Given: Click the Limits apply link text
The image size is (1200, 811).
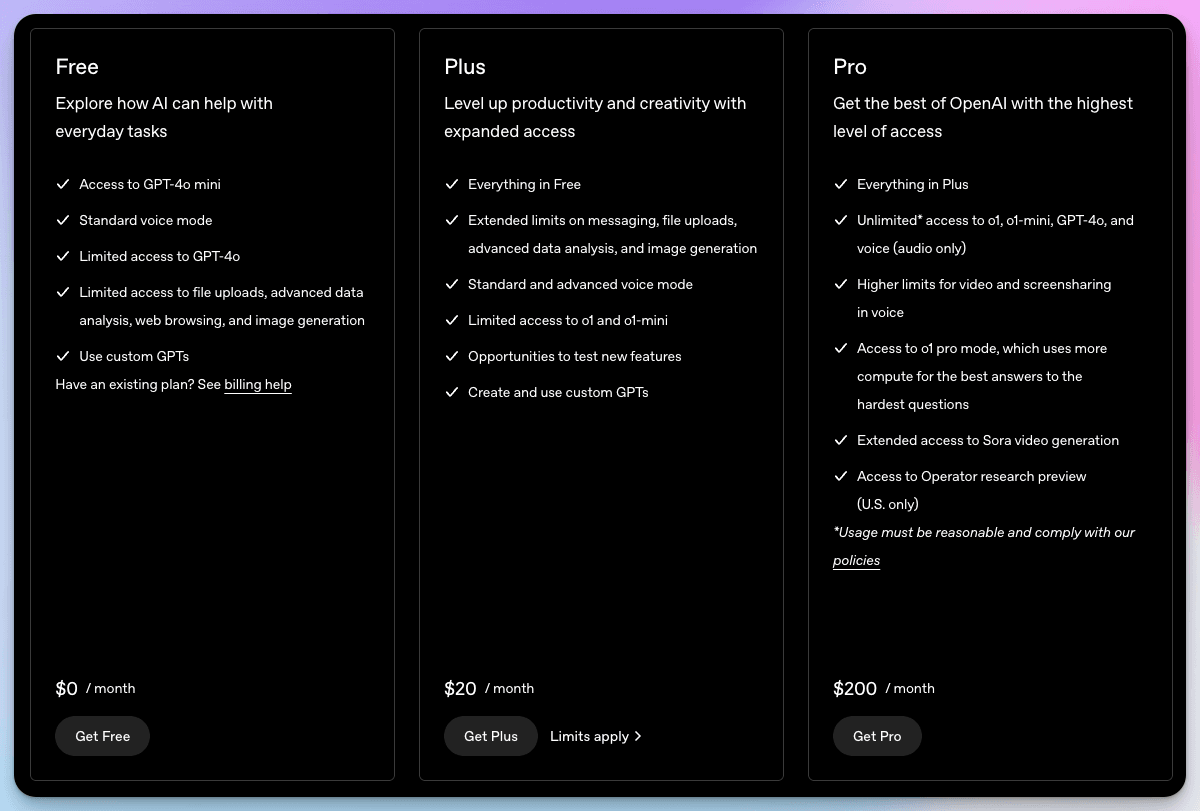Looking at the screenshot, I should (589, 736).
